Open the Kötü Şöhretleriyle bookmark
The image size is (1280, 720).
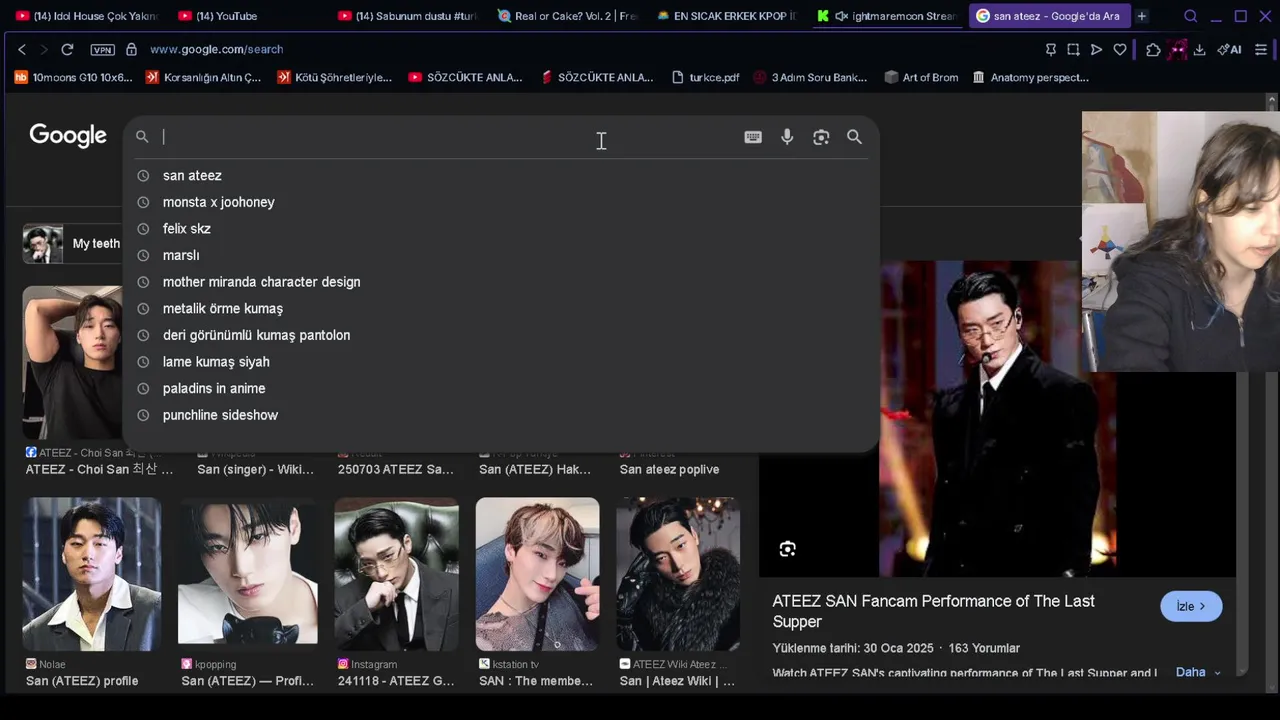pos(334,77)
